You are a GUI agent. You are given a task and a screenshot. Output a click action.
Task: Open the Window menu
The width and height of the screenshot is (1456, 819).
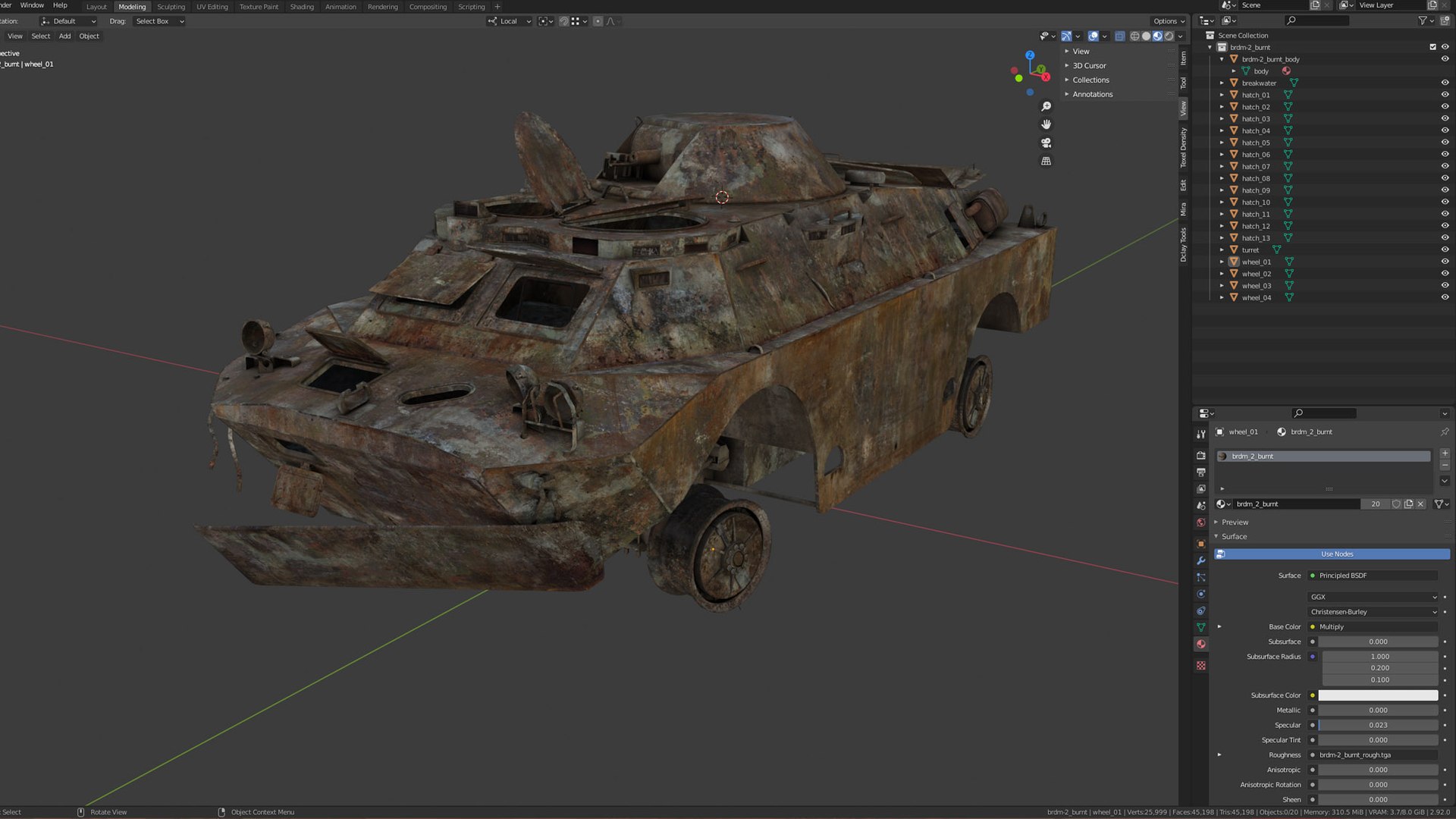tap(32, 5)
